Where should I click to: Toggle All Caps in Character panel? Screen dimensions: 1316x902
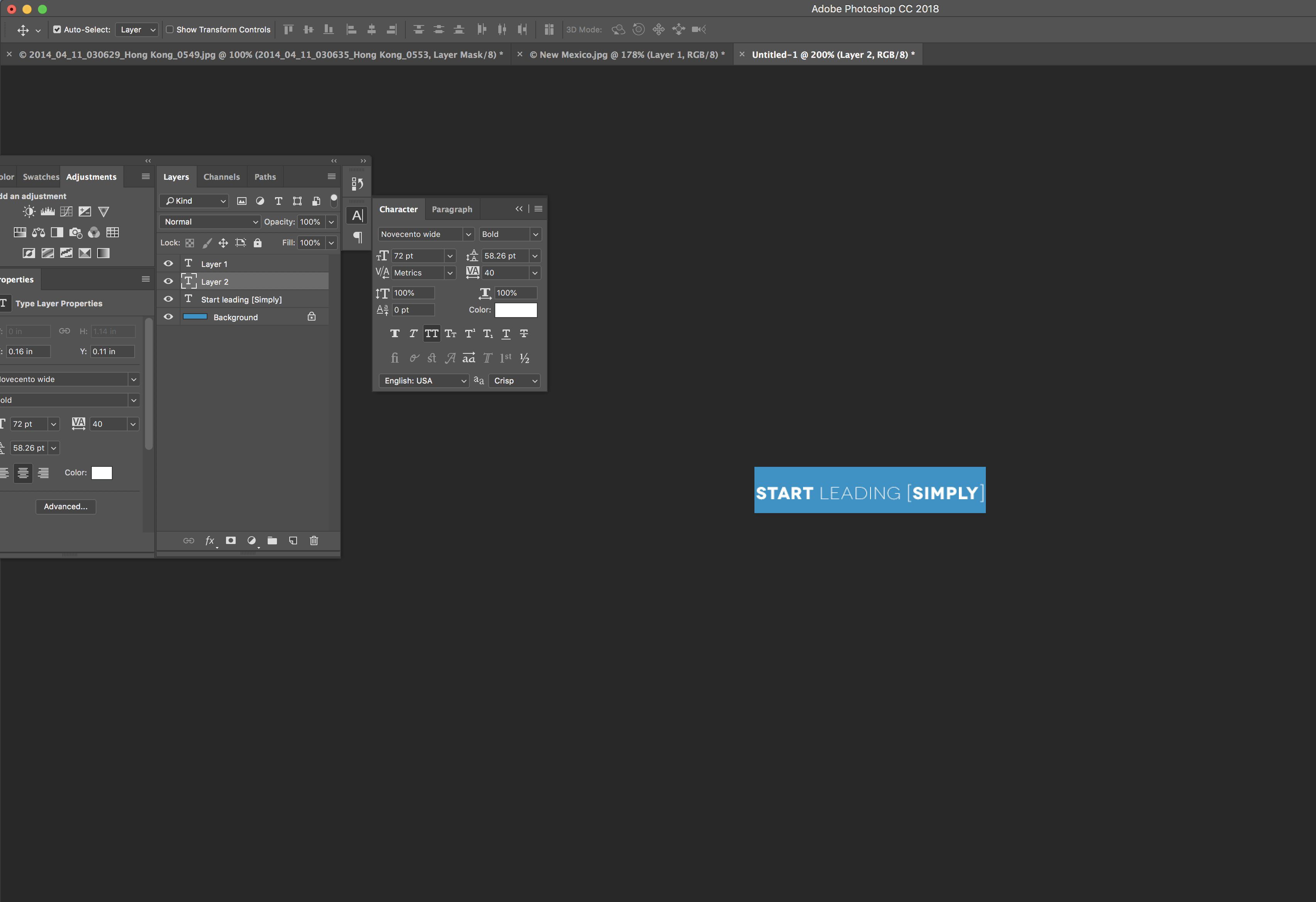click(x=432, y=334)
